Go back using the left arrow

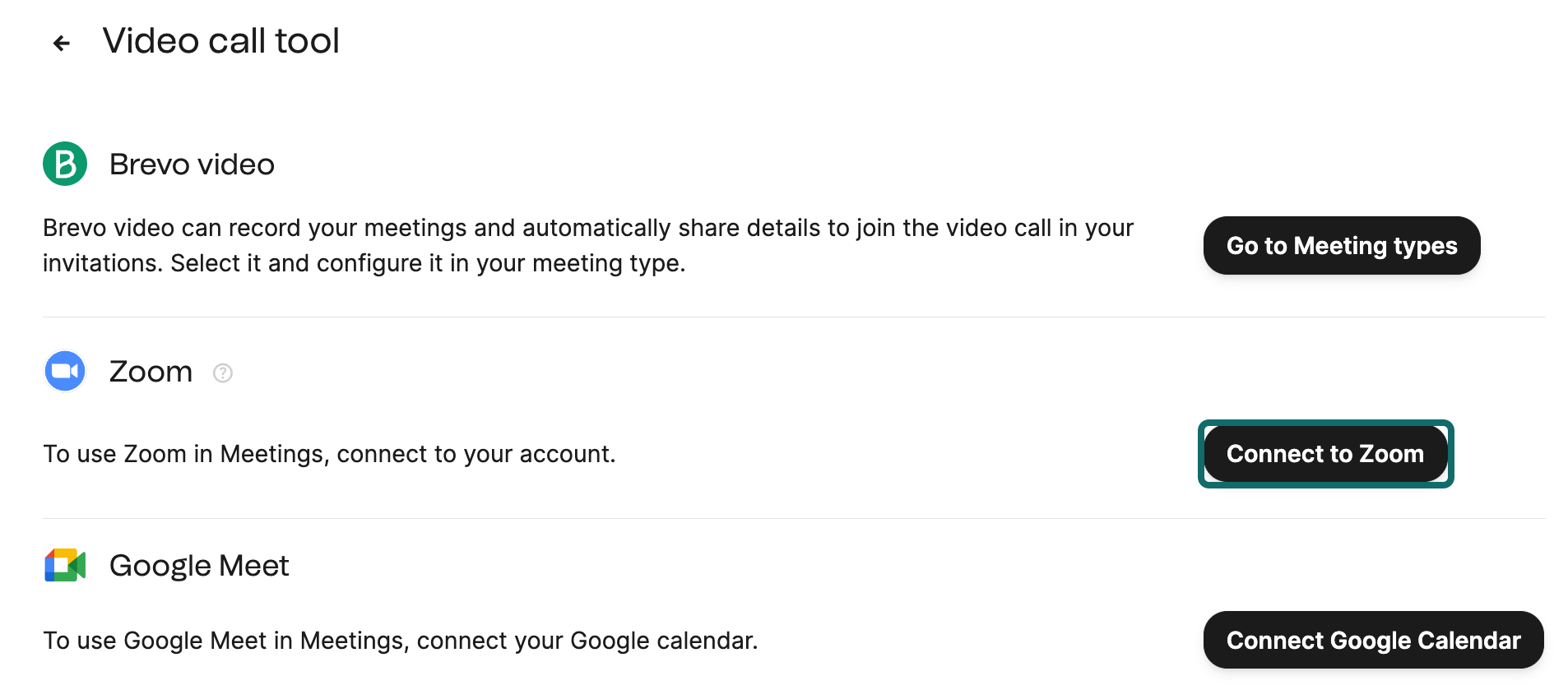click(62, 43)
